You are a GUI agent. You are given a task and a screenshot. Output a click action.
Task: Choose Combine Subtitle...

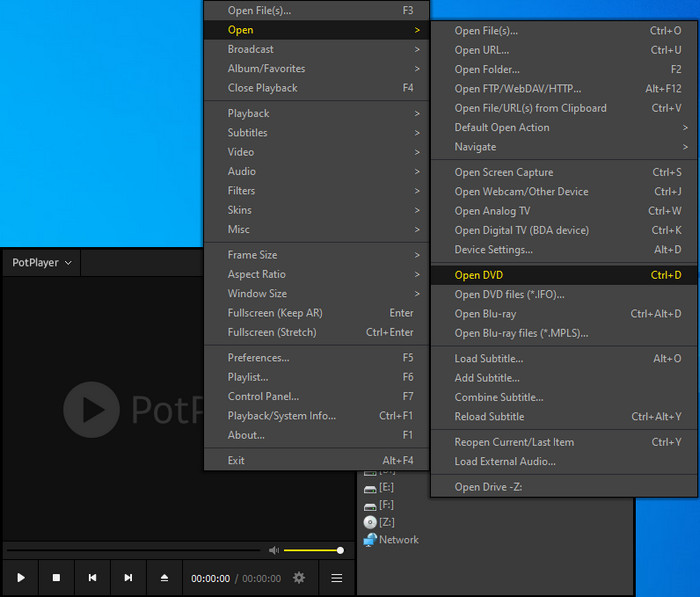coord(564,397)
